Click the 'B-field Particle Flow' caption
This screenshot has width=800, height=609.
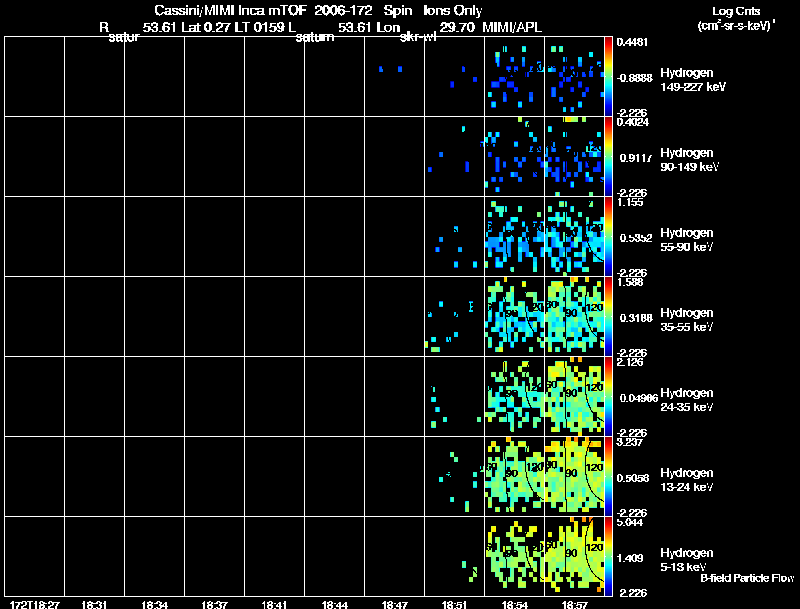point(747,578)
